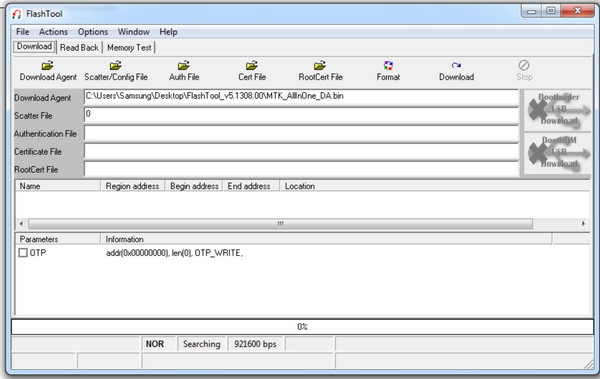Select RootCert File toolbar icon

[x=320, y=71]
